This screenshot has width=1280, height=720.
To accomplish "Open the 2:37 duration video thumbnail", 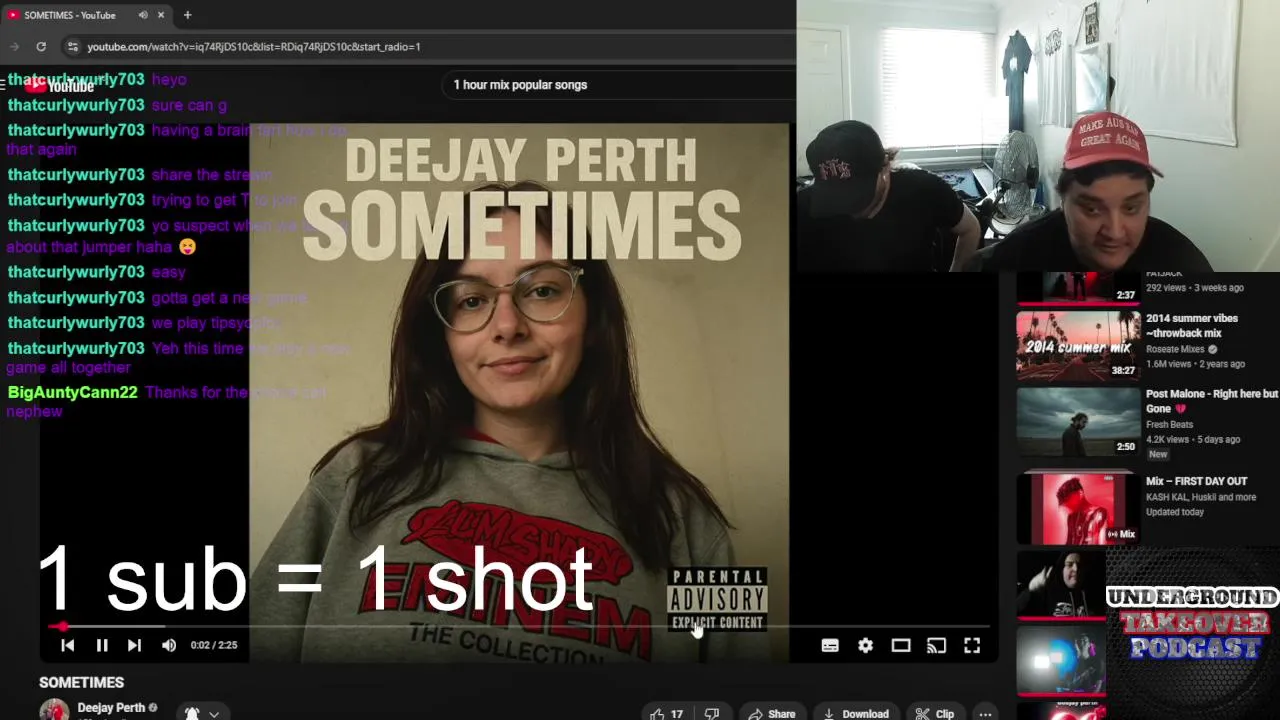I will coord(1078,288).
